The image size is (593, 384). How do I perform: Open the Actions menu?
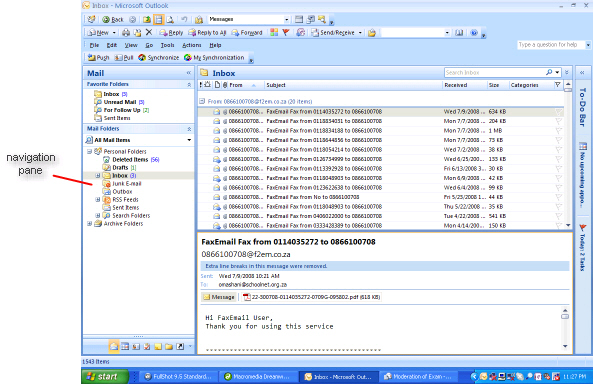(192, 45)
